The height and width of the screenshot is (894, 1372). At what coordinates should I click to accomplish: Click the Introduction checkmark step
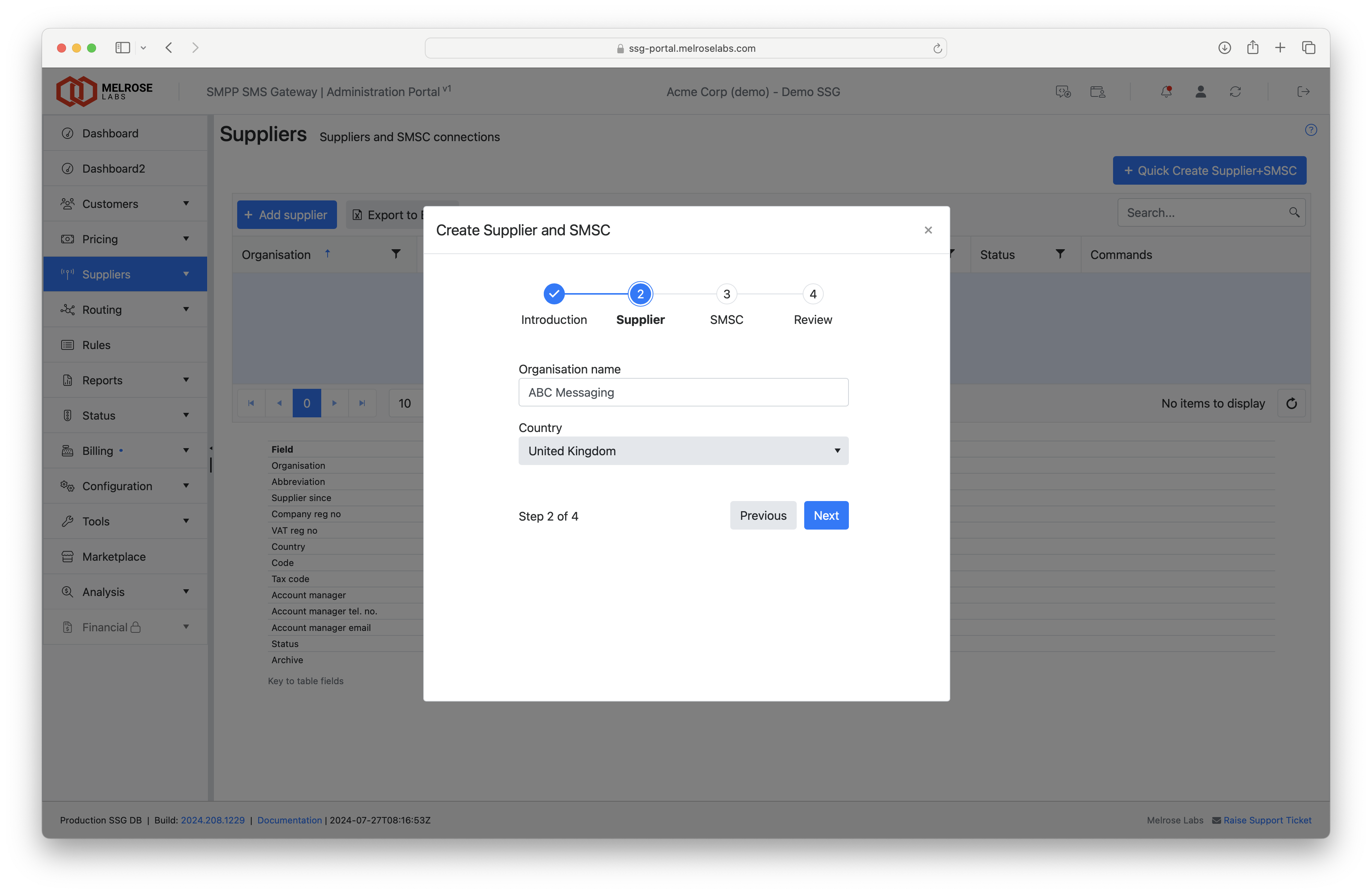coord(553,293)
